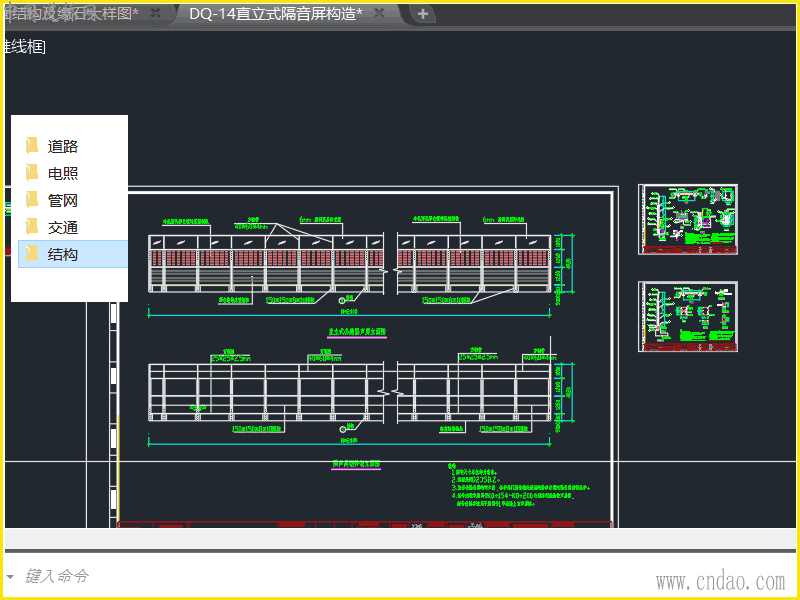Select the upper elevation title 直立式隔音屏立面图

[x=357, y=332]
